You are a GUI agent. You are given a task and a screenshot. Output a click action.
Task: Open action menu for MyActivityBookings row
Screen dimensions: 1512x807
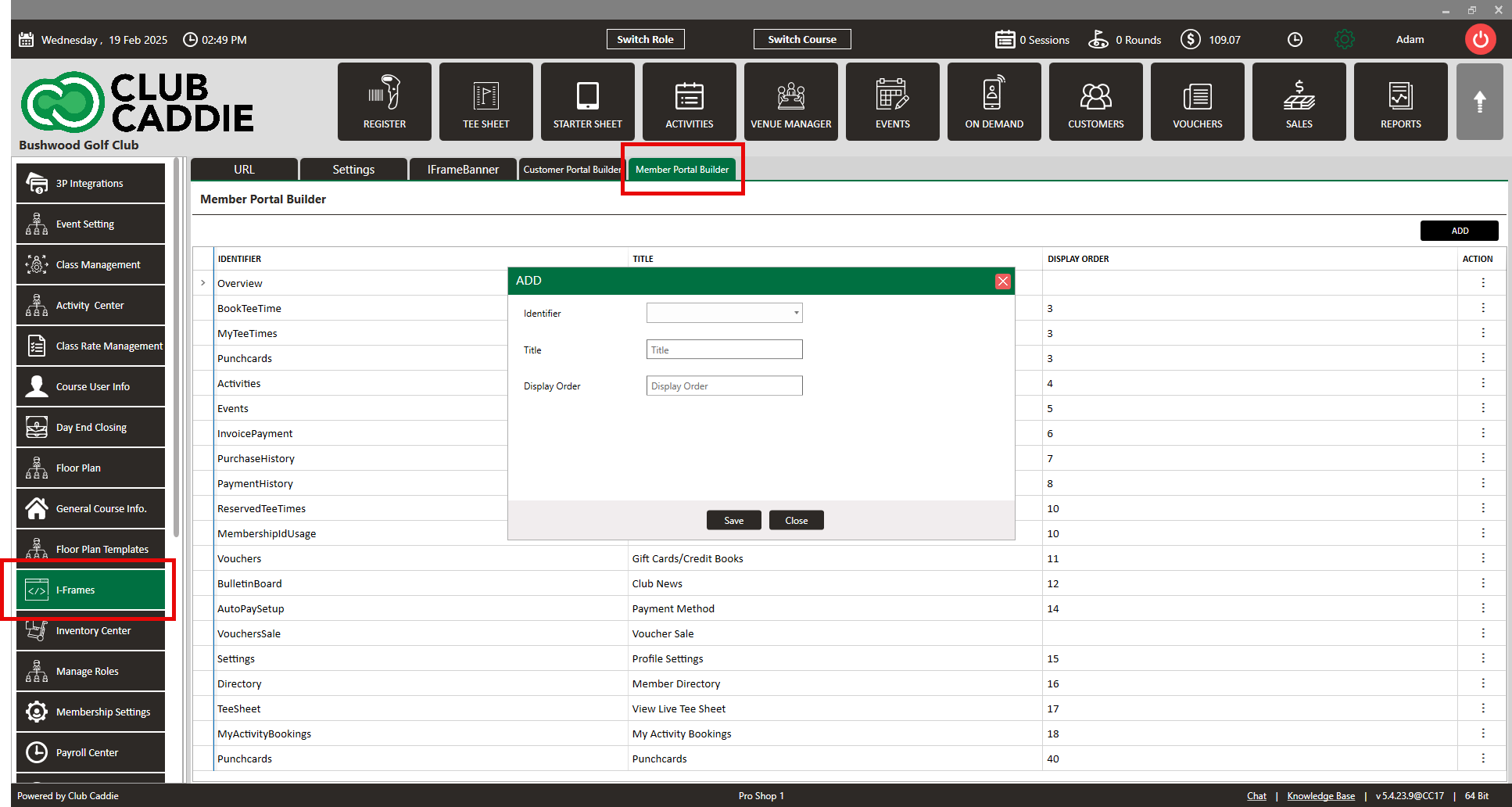(1483, 733)
